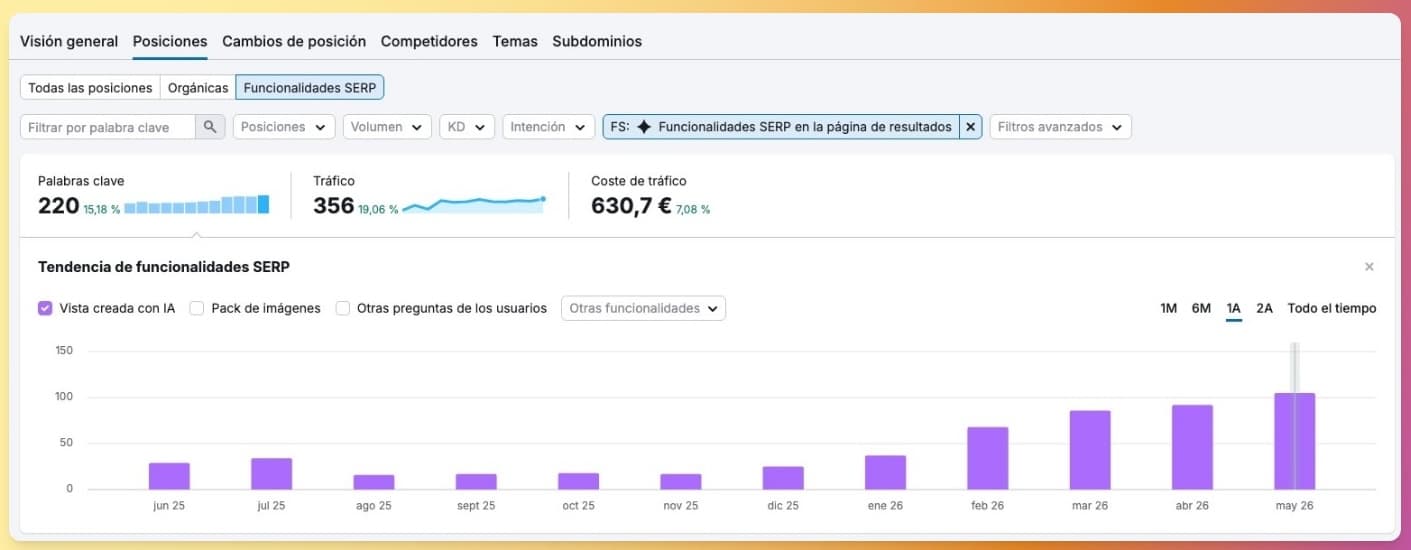This screenshot has height=550, width=1411.
Task: Open the KD filter dropdown
Action: (x=467, y=127)
